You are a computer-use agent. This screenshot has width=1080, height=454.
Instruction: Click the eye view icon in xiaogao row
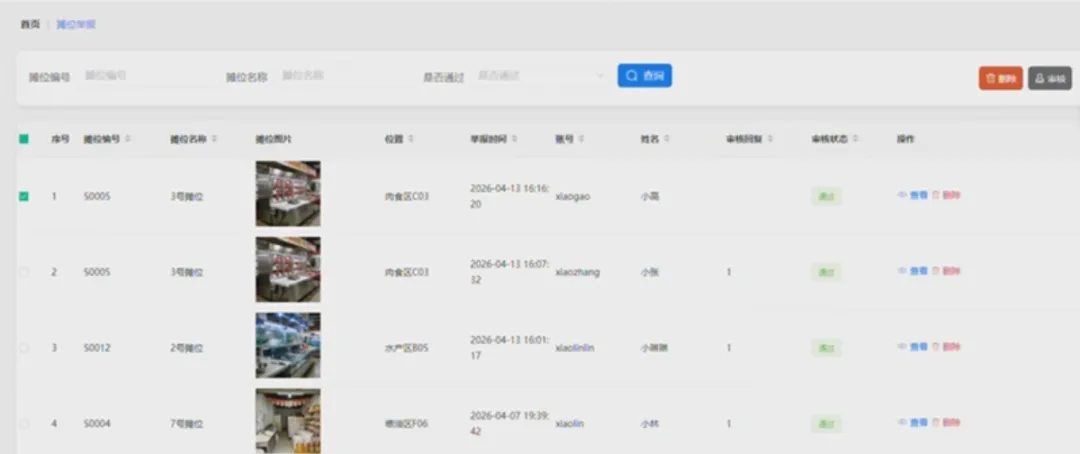[x=902, y=195]
